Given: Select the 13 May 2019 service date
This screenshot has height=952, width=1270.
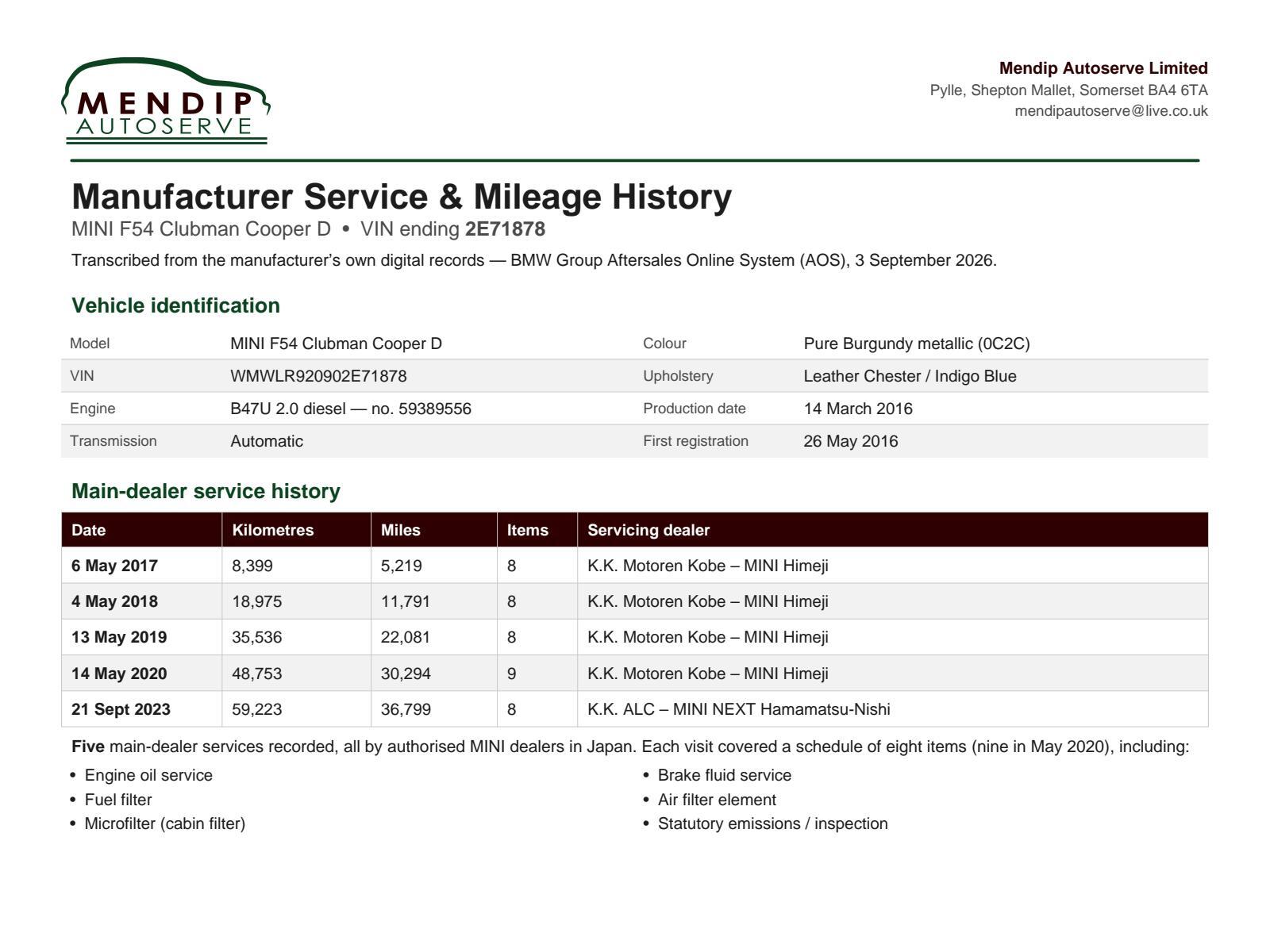Looking at the screenshot, I should pyautogui.click(x=119, y=637).
